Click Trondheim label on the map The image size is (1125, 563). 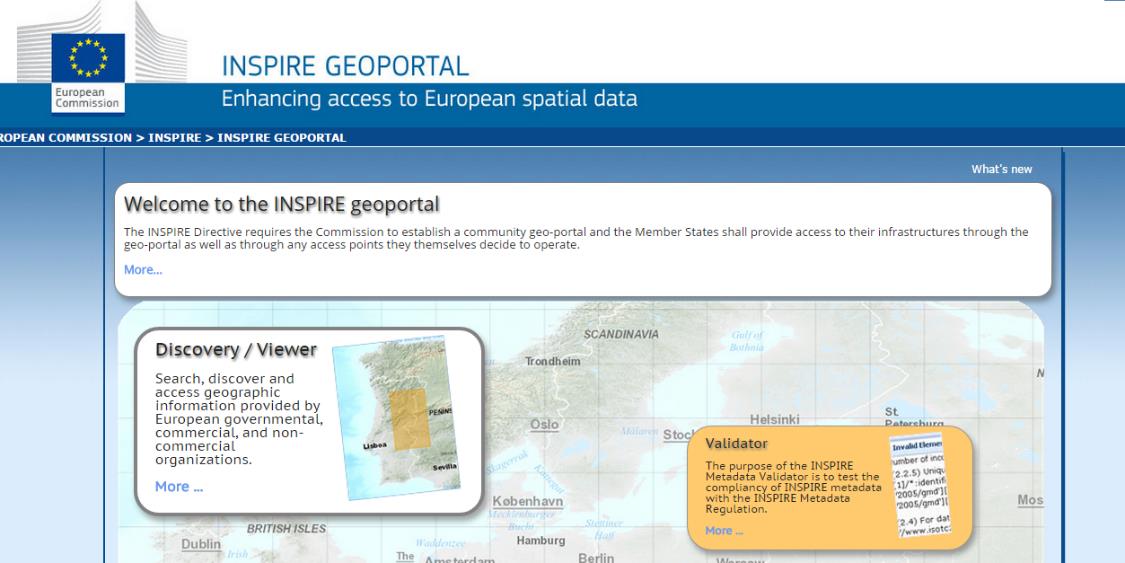(552, 361)
